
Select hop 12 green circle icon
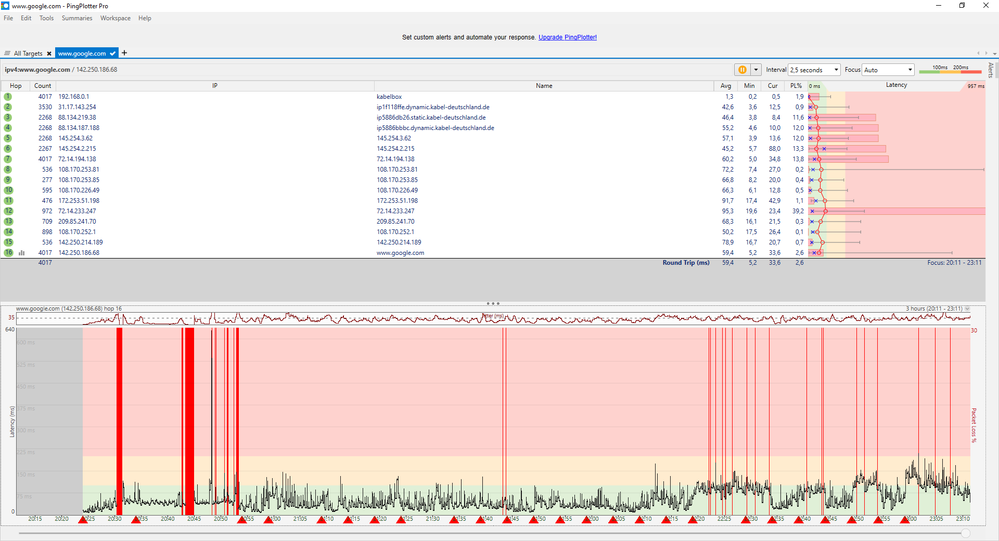[8, 211]
